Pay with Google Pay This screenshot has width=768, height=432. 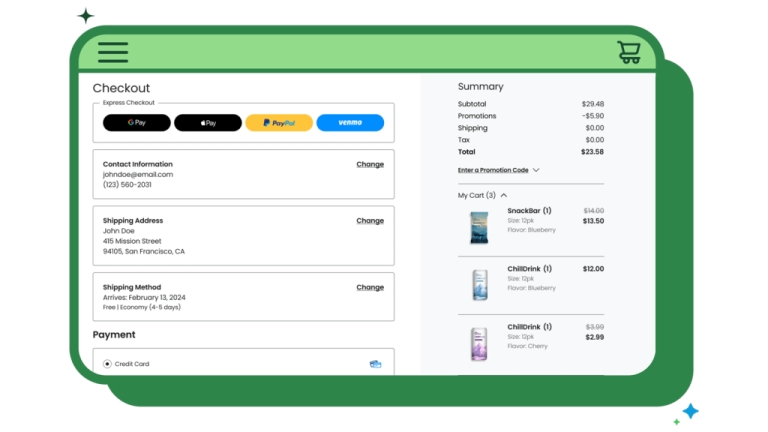[x=137, y=123]
